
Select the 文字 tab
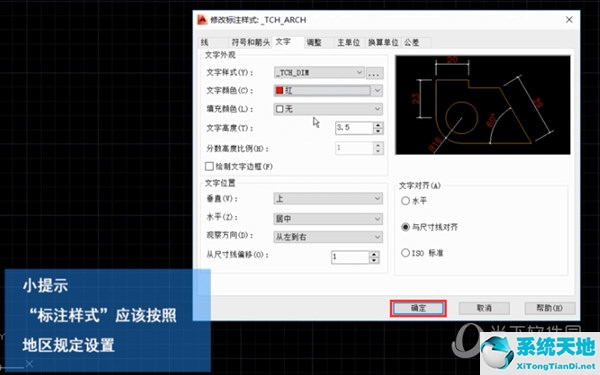point(287,42)
